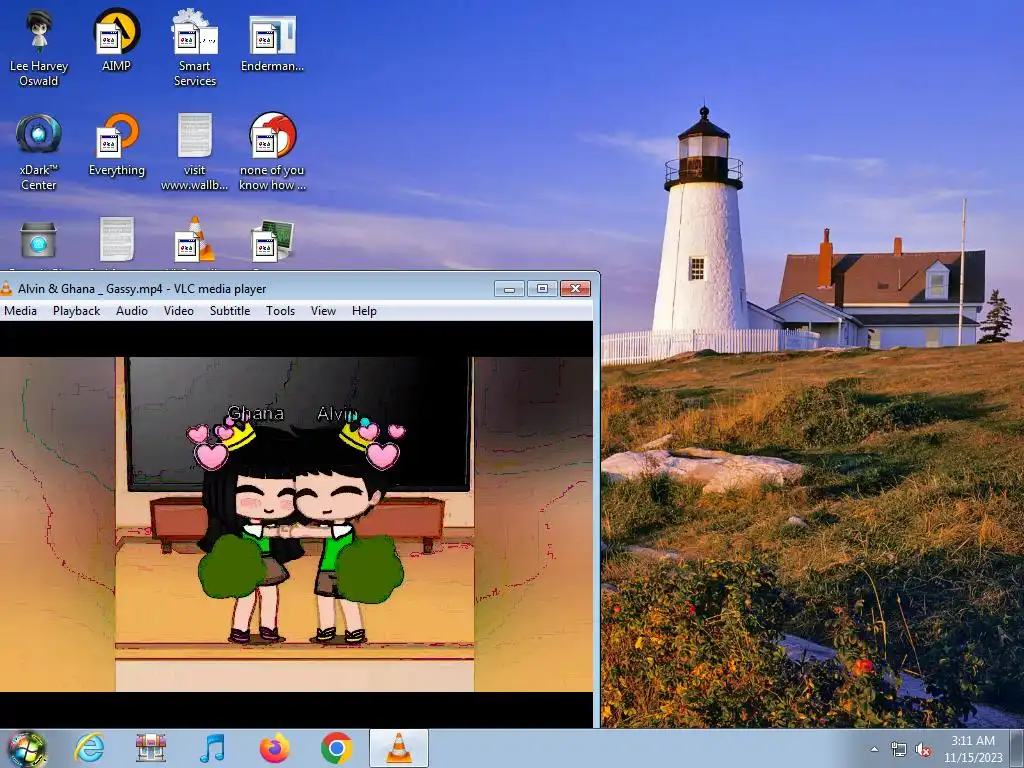This screenshot has height=768, width=1024.
Task: Click the VLC video playback area
Action: [x=296, y=524]
